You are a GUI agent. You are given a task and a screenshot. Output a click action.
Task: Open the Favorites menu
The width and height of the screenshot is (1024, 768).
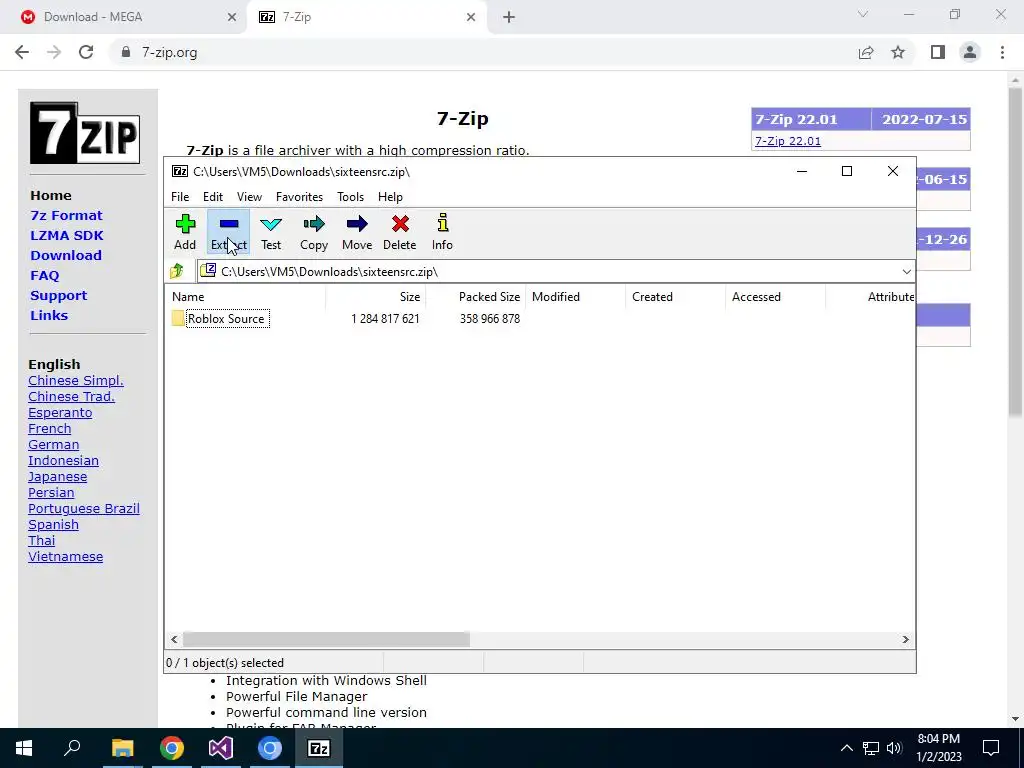tap(299, 197)
